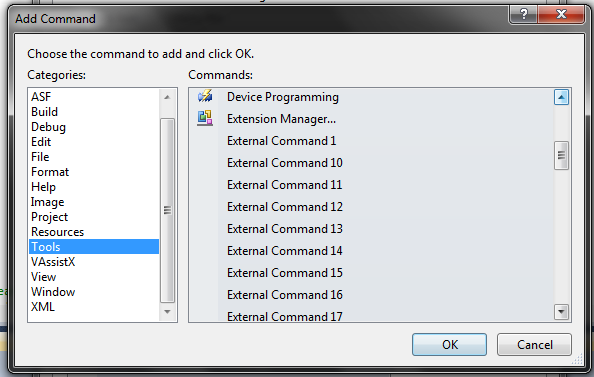Click the Commands list scrollbar thumb
Image resolution: width=594 pixels, height=377 pixels.
(x=561, y=155)
